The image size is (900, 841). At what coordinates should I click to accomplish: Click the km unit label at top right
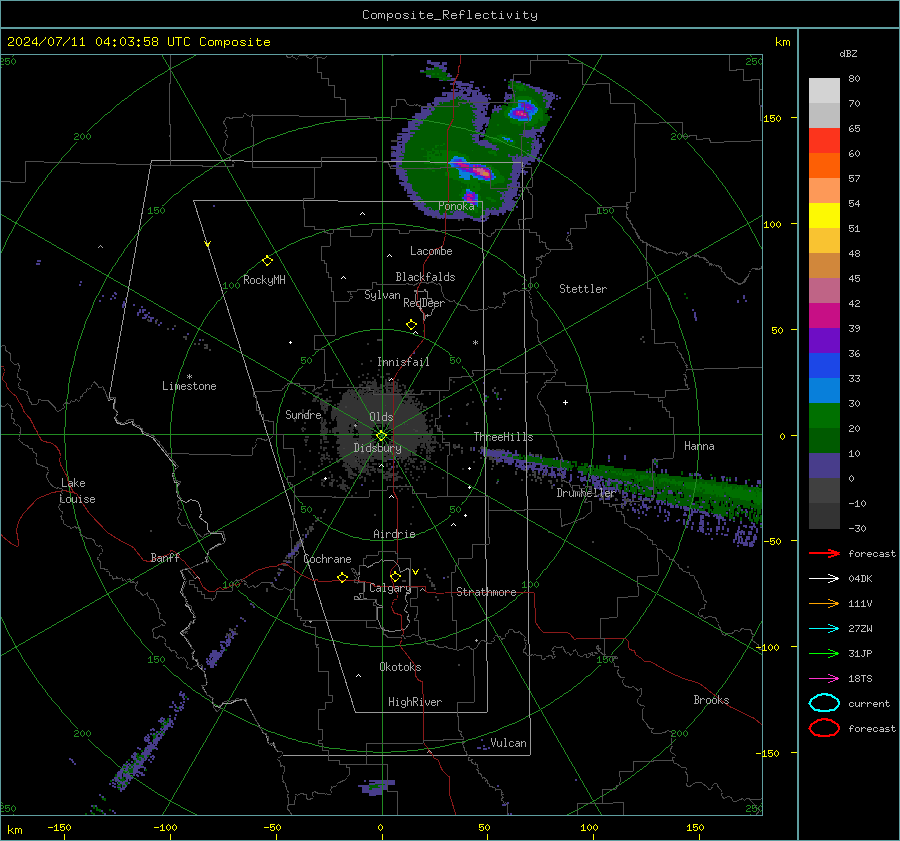[782, 42]
